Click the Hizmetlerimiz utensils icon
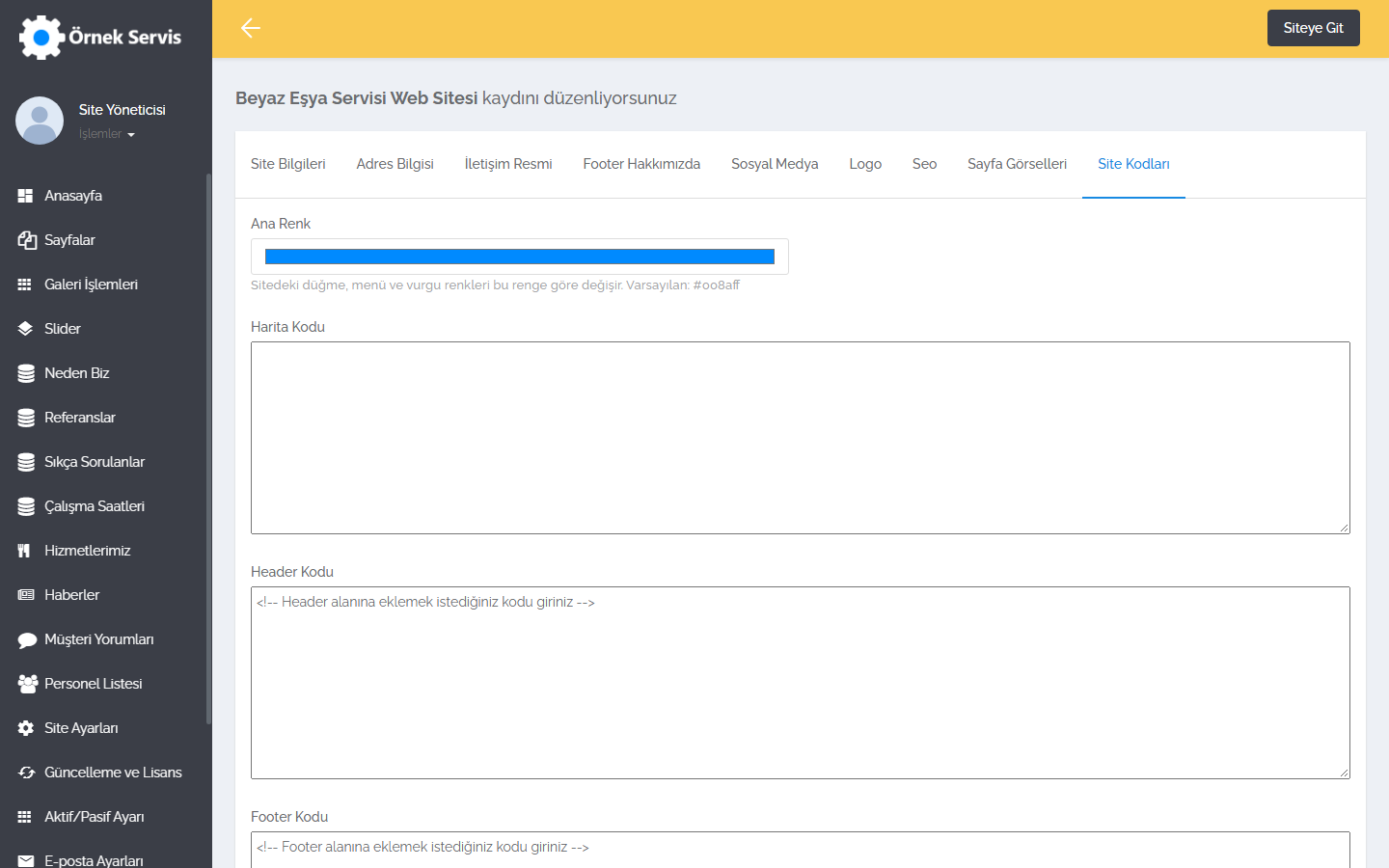This screenshot has height=868, width=1389. point(24,551)
